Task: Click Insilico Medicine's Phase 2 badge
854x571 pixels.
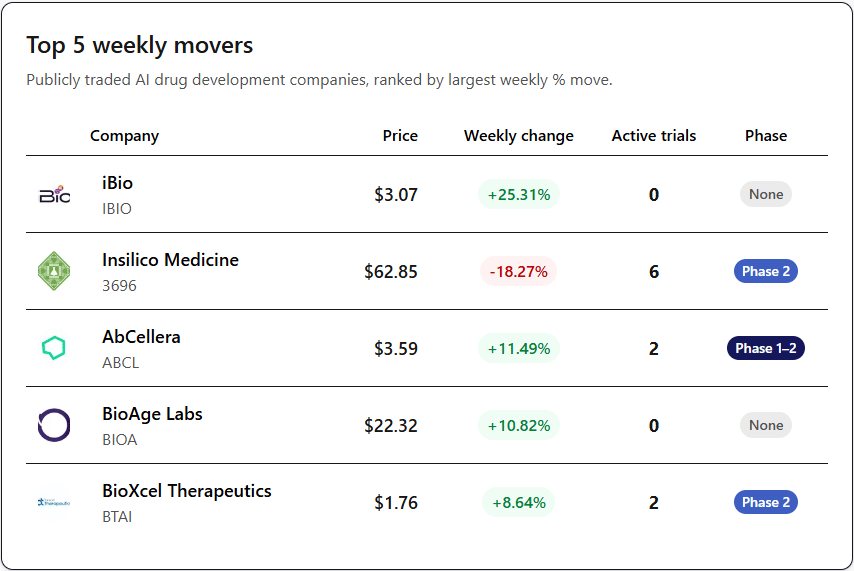Action: (x=766, y=271)
